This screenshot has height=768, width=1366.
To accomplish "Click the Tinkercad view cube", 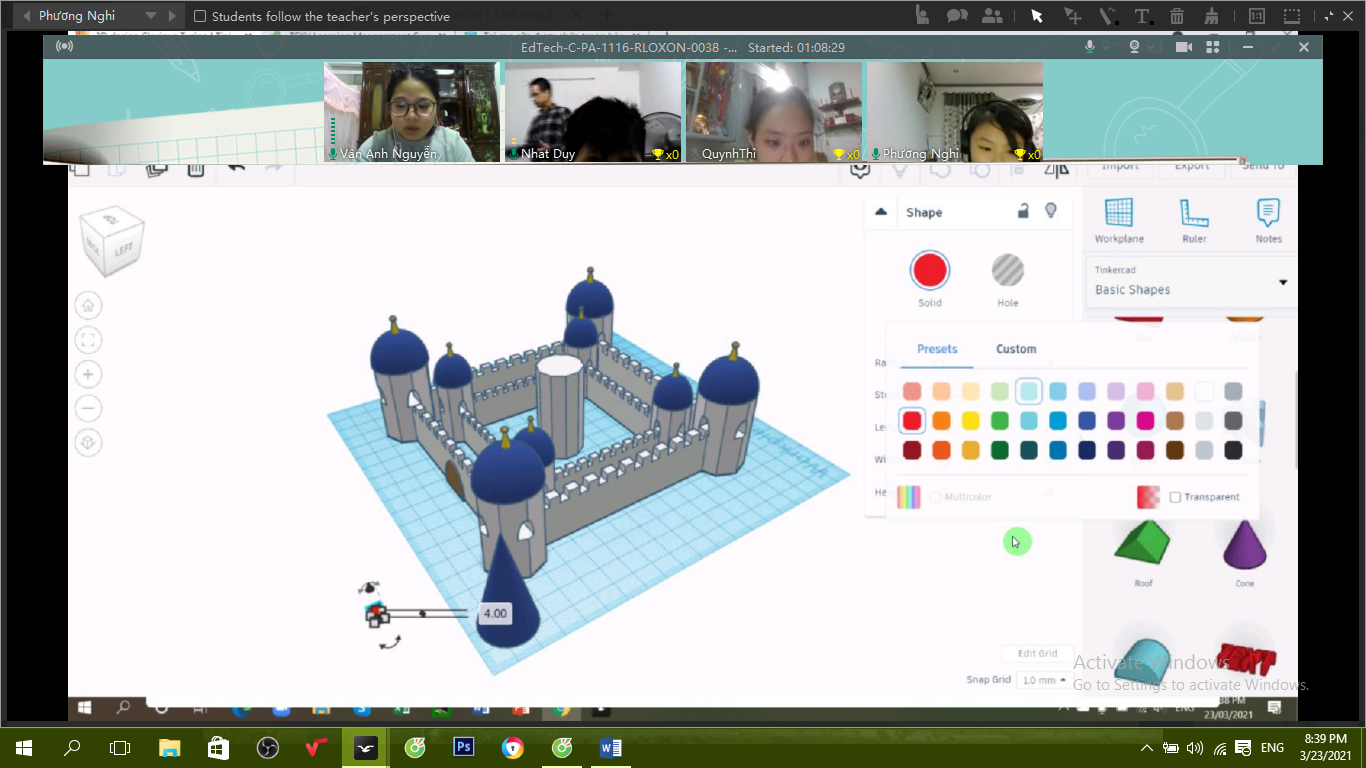I will coord(112,241).
